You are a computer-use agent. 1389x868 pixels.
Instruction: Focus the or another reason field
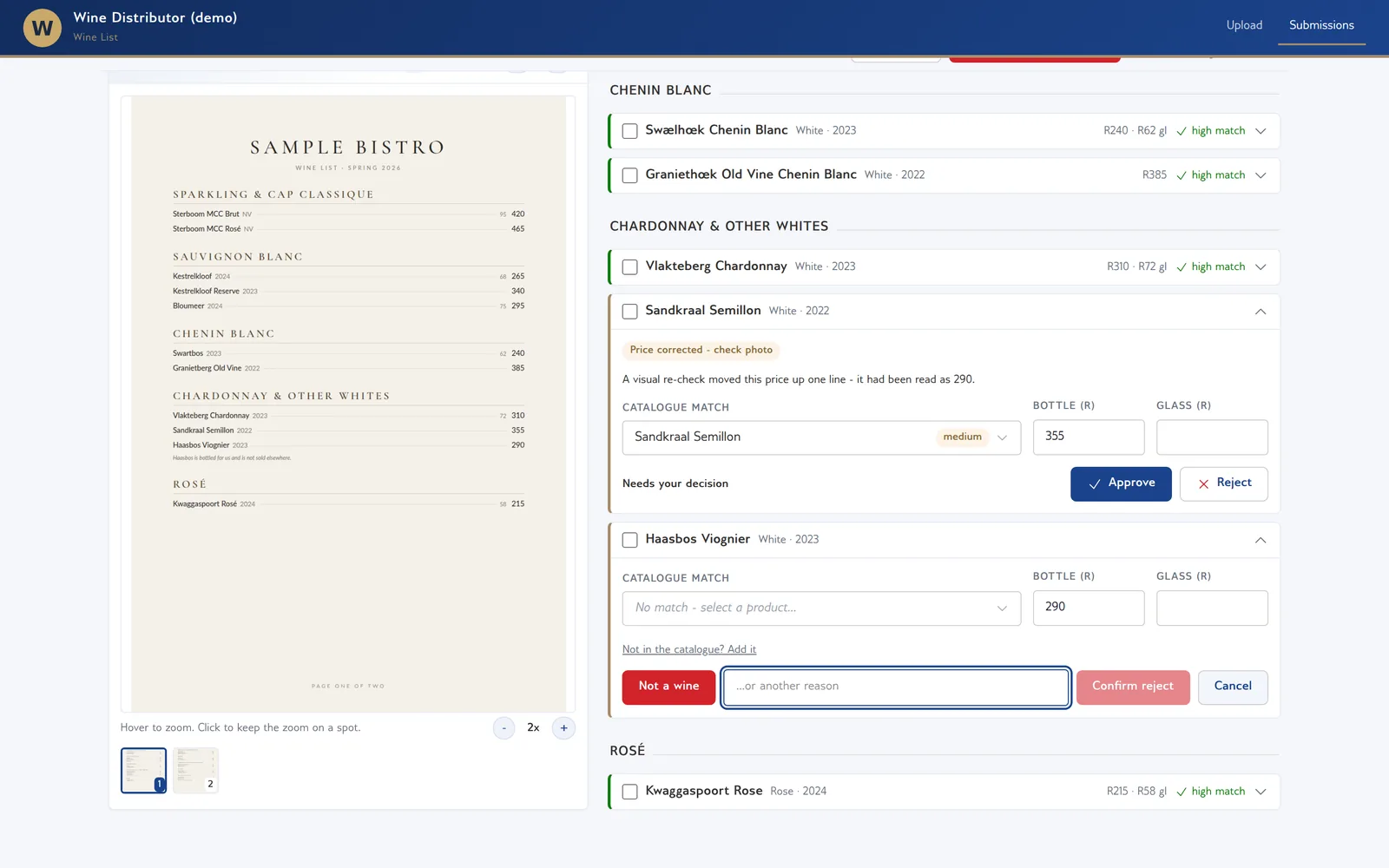tap(896, 687)
